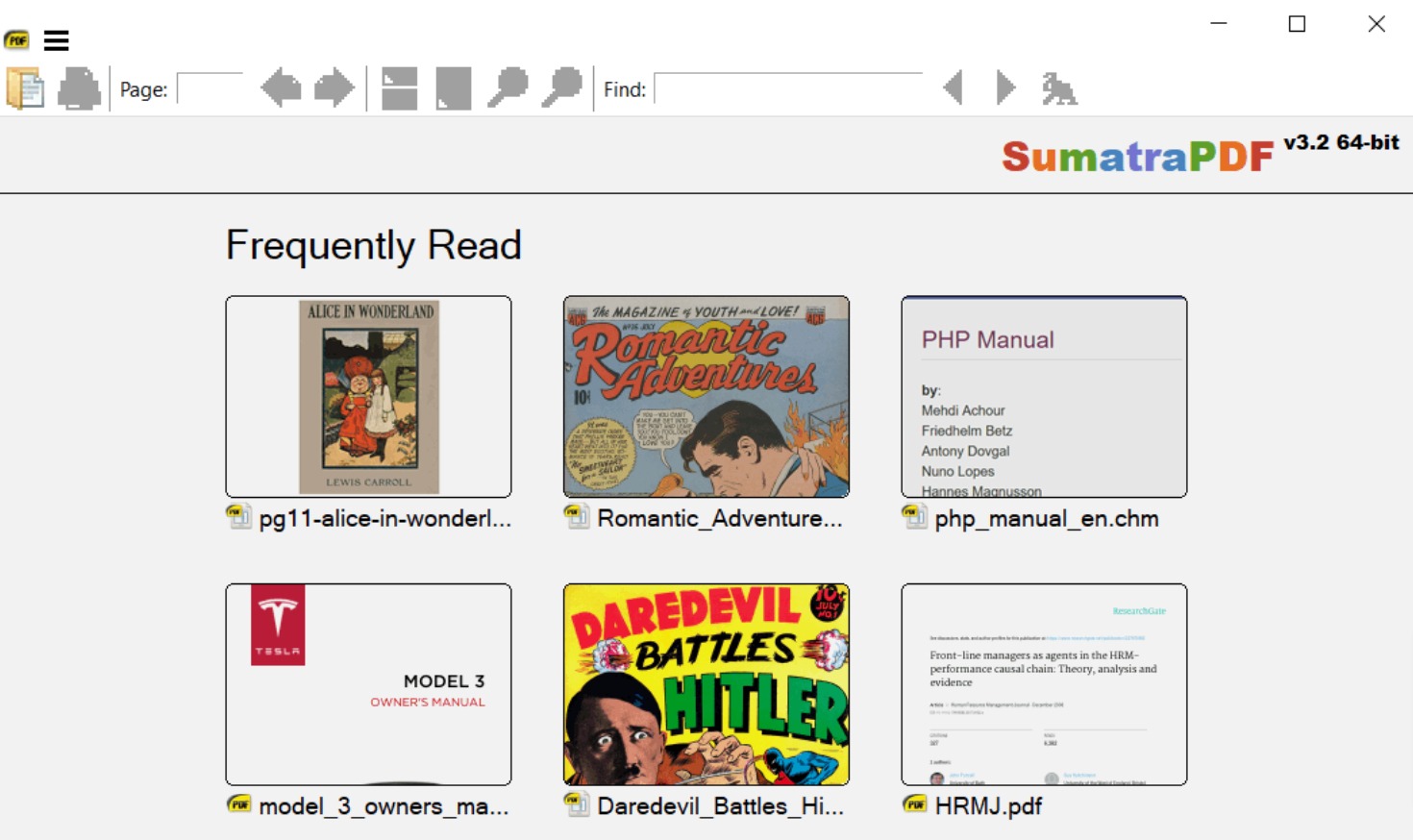This screenshot has height=840, width=1413.
Task: Open the Daredevil Battles Hitler comic
Action: 706,684
